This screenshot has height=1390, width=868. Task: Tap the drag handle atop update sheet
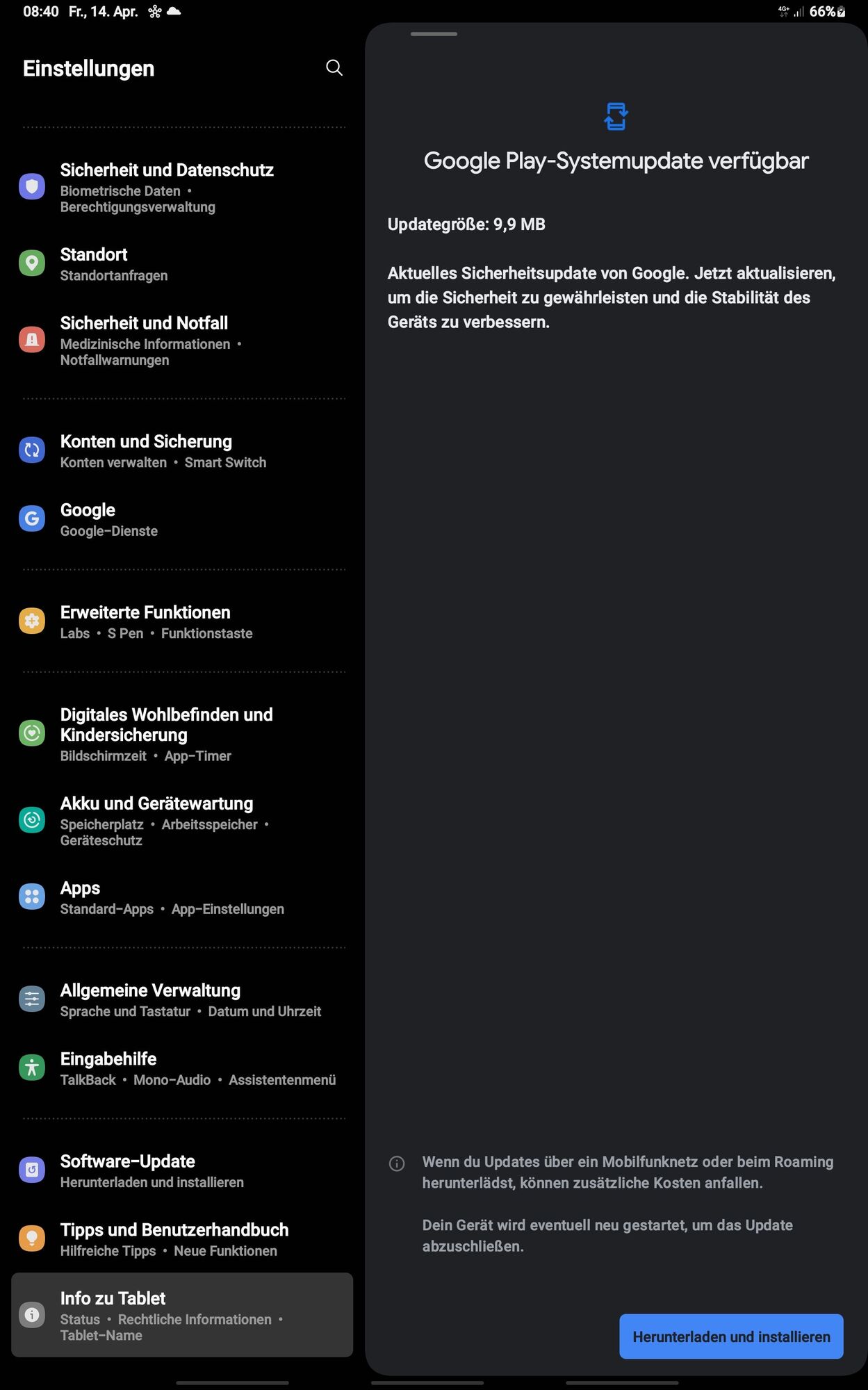(434, 33)
